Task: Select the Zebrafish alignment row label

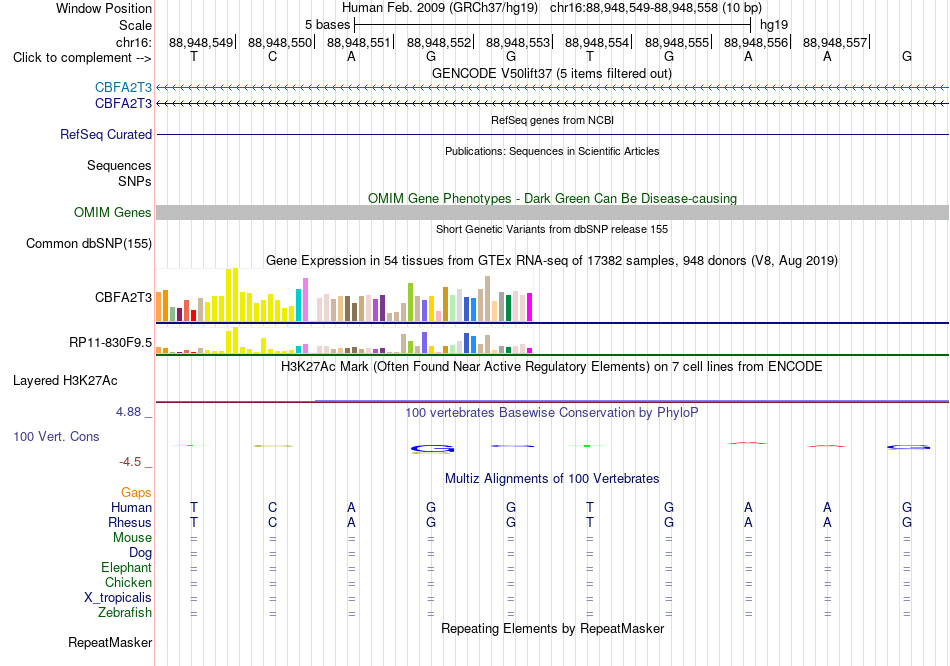Action: tap(124, 613)
